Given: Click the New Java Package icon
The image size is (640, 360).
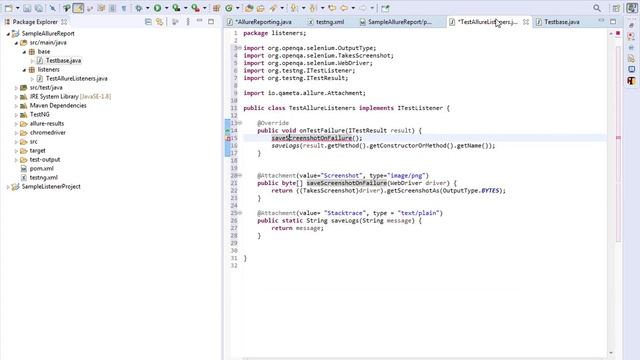Looking at the screenshot, I should click(x=216, y=8).
